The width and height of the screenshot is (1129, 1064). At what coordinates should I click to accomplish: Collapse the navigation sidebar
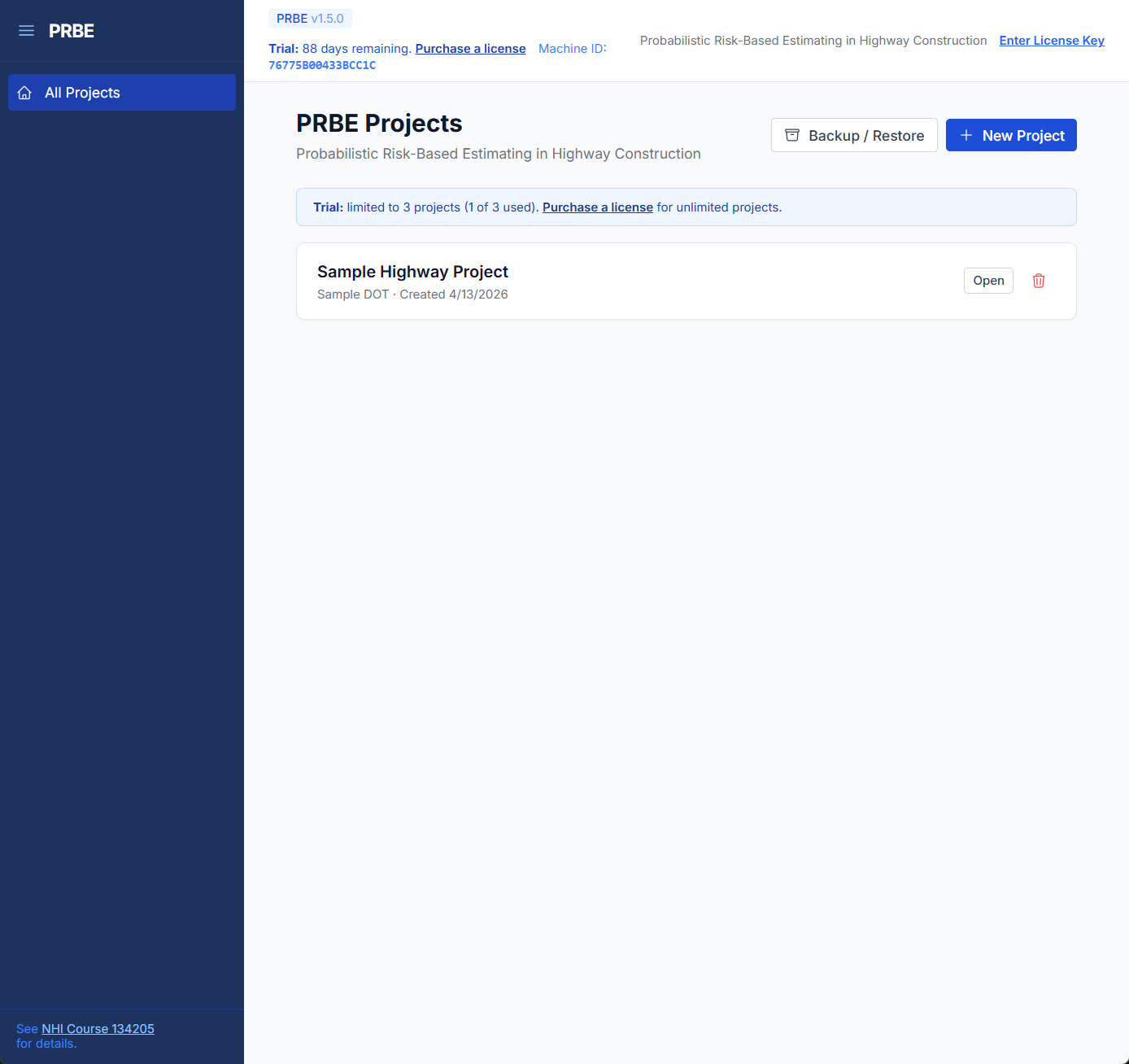[x=26, y=30]
